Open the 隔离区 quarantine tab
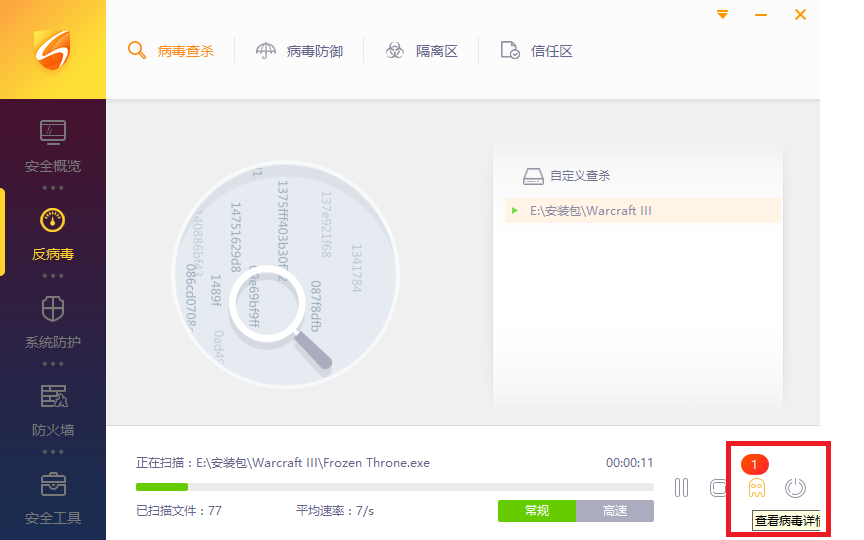The image size is (864, 540). click(422, 51)
